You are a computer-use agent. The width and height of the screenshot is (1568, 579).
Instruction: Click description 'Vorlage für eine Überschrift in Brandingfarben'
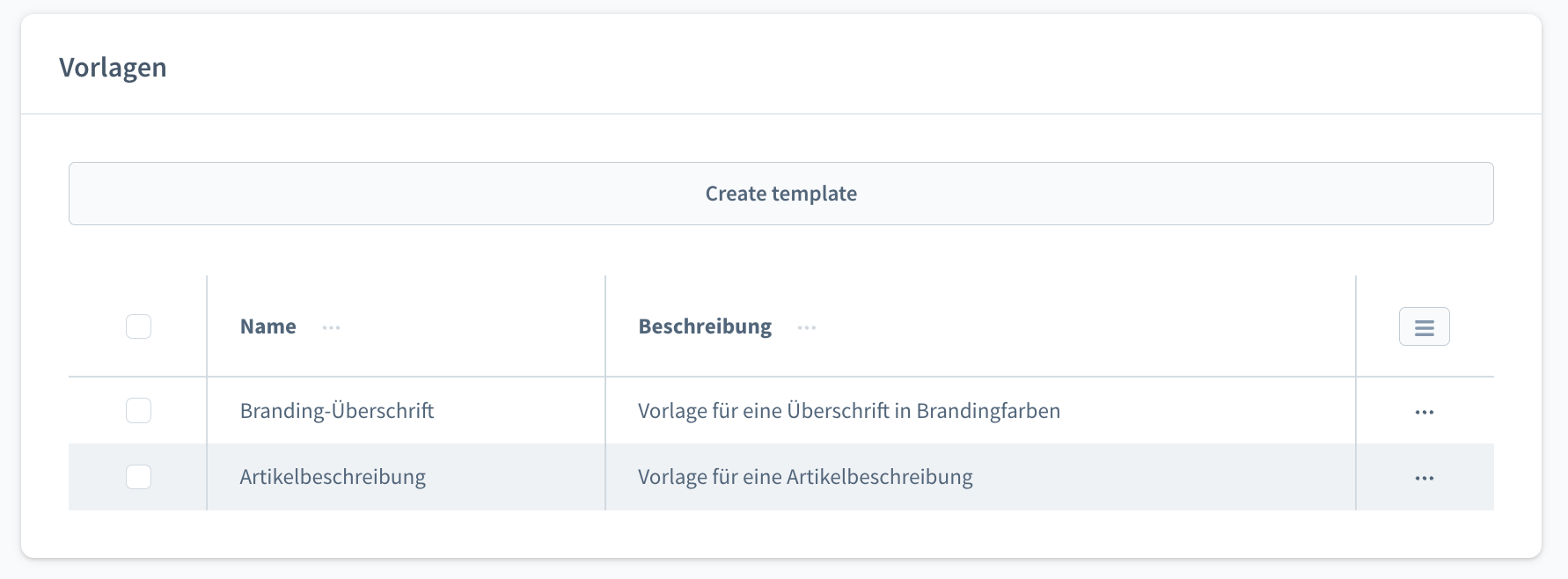[x=848, y=411]
